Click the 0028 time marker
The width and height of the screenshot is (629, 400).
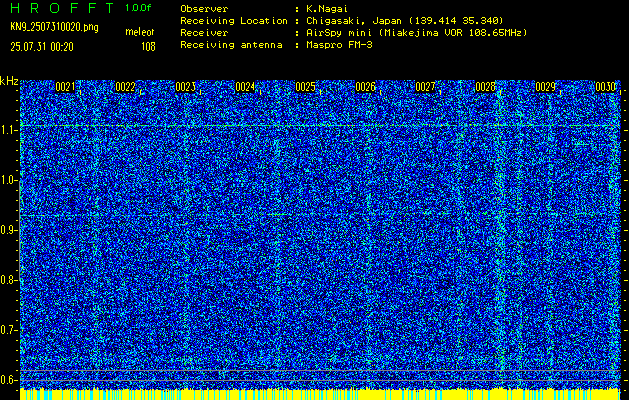pyautogui.click(x=485, y=87)
